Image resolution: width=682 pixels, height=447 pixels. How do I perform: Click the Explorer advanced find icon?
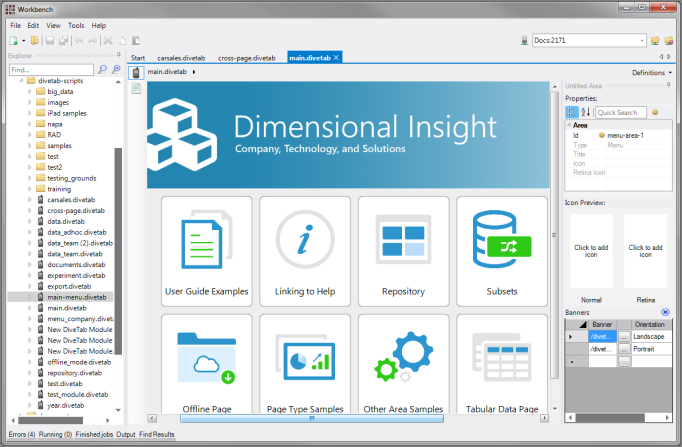click(x=116, y=69)
